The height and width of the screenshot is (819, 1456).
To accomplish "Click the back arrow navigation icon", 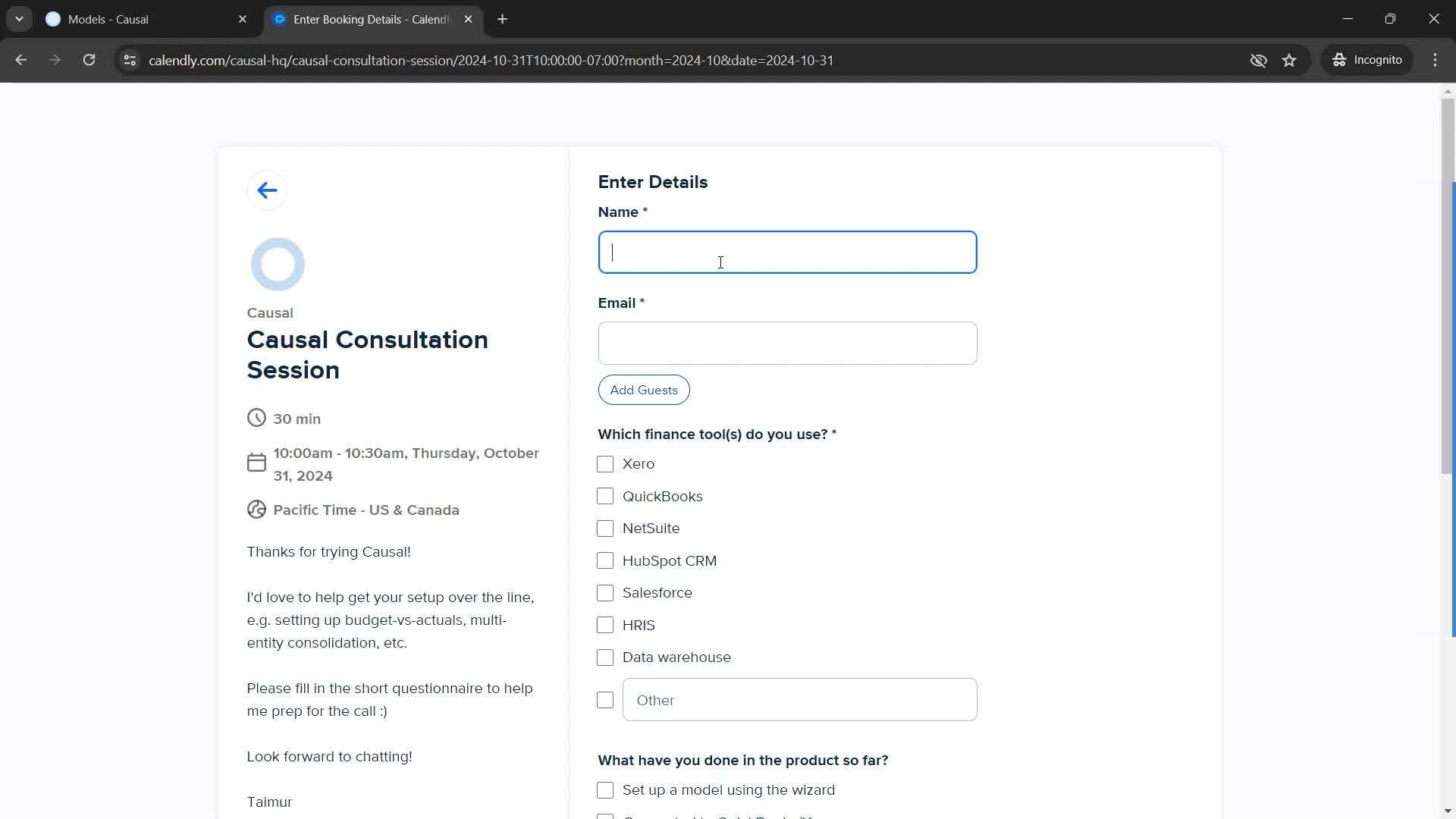I will click(x=266, y=191).
